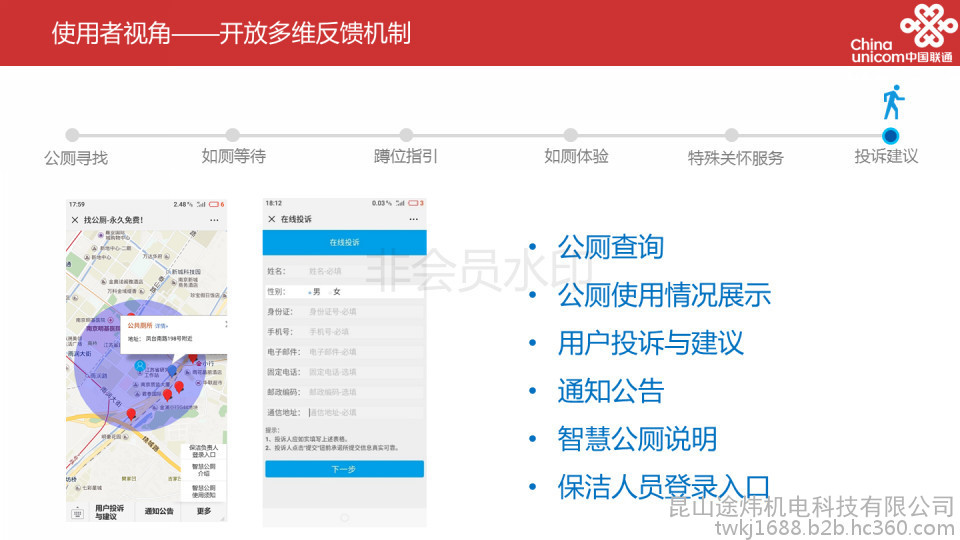Open the three-dot menu on the 在线投诉 page

[414, 219]
